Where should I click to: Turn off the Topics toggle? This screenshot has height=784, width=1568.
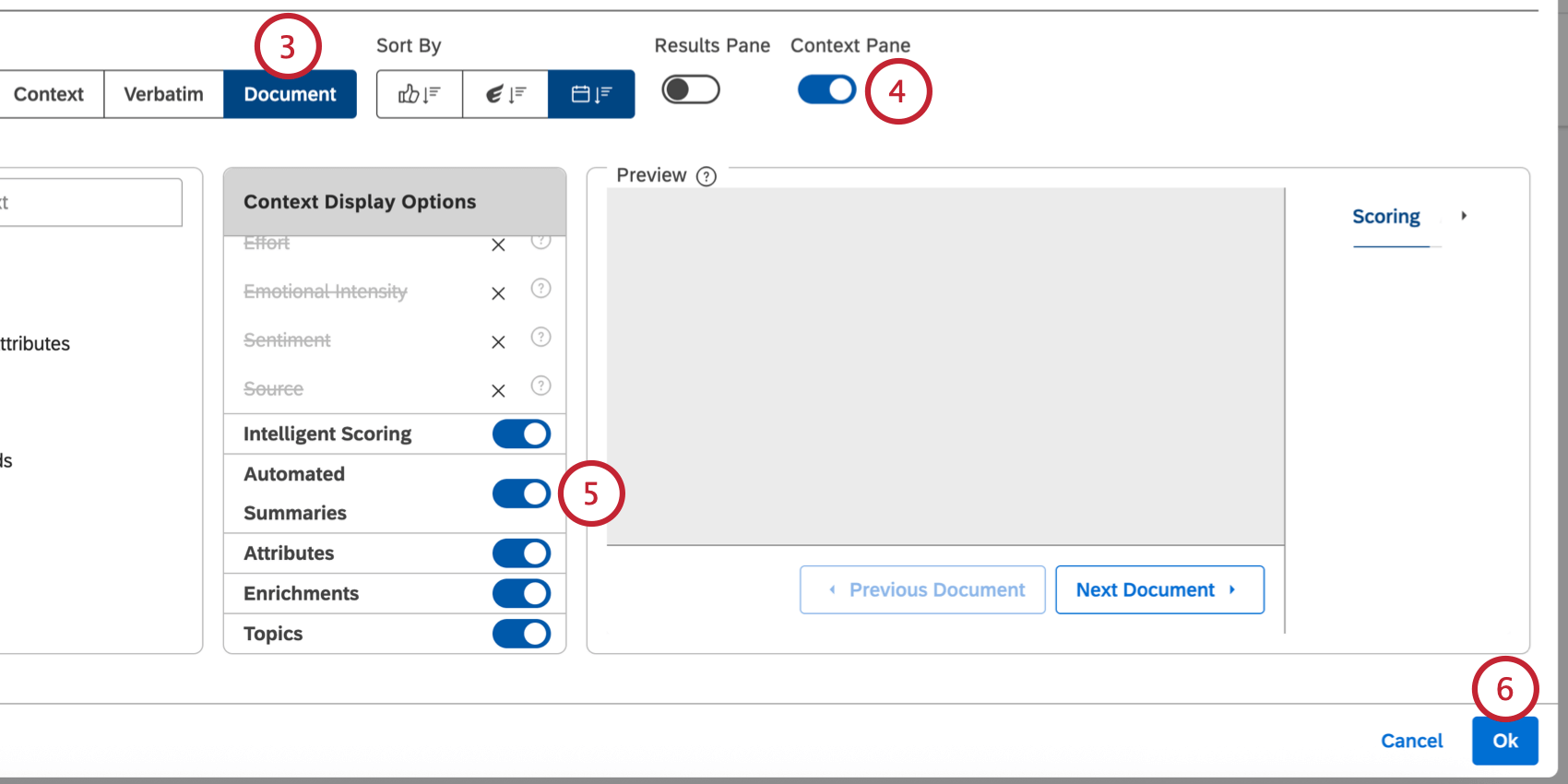(x=521, y=634)
